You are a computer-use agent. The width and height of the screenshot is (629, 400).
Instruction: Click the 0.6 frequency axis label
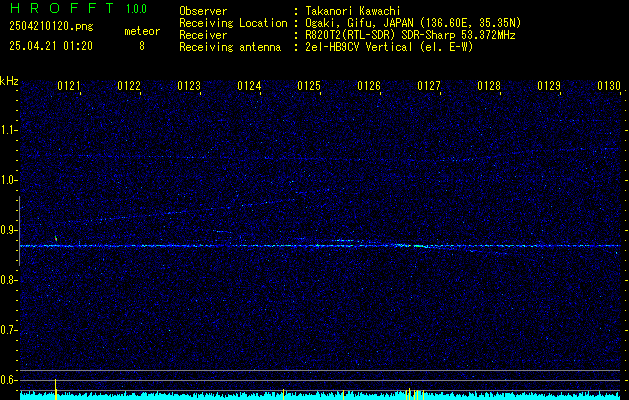pyautogui.click(x=9, y=380)
